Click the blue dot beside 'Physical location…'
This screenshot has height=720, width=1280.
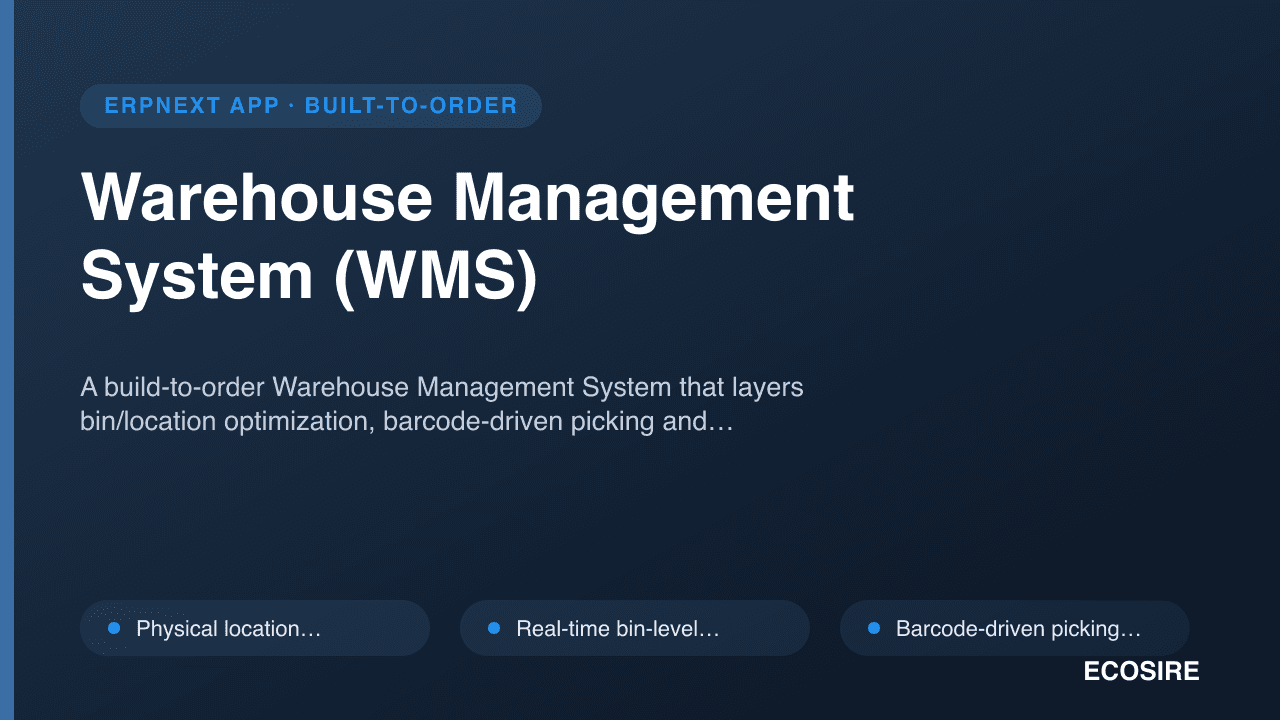tap(114, 628)
